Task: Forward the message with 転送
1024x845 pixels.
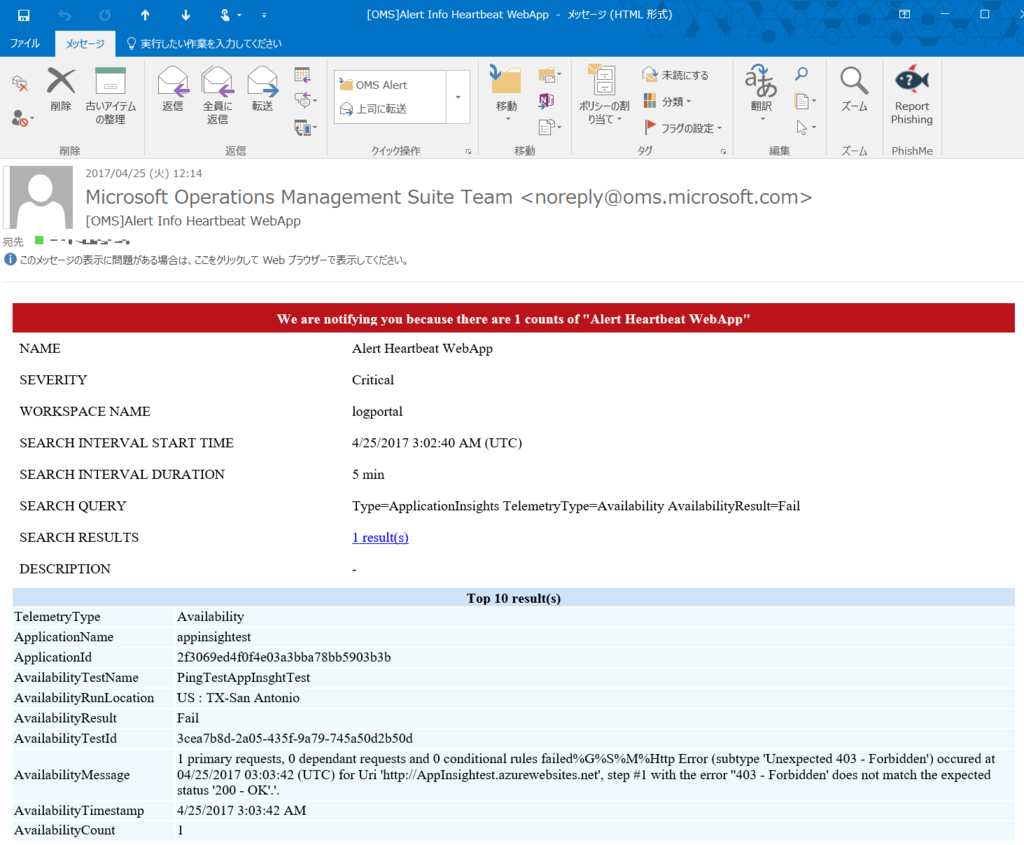Action: click(x=263, y=89)
